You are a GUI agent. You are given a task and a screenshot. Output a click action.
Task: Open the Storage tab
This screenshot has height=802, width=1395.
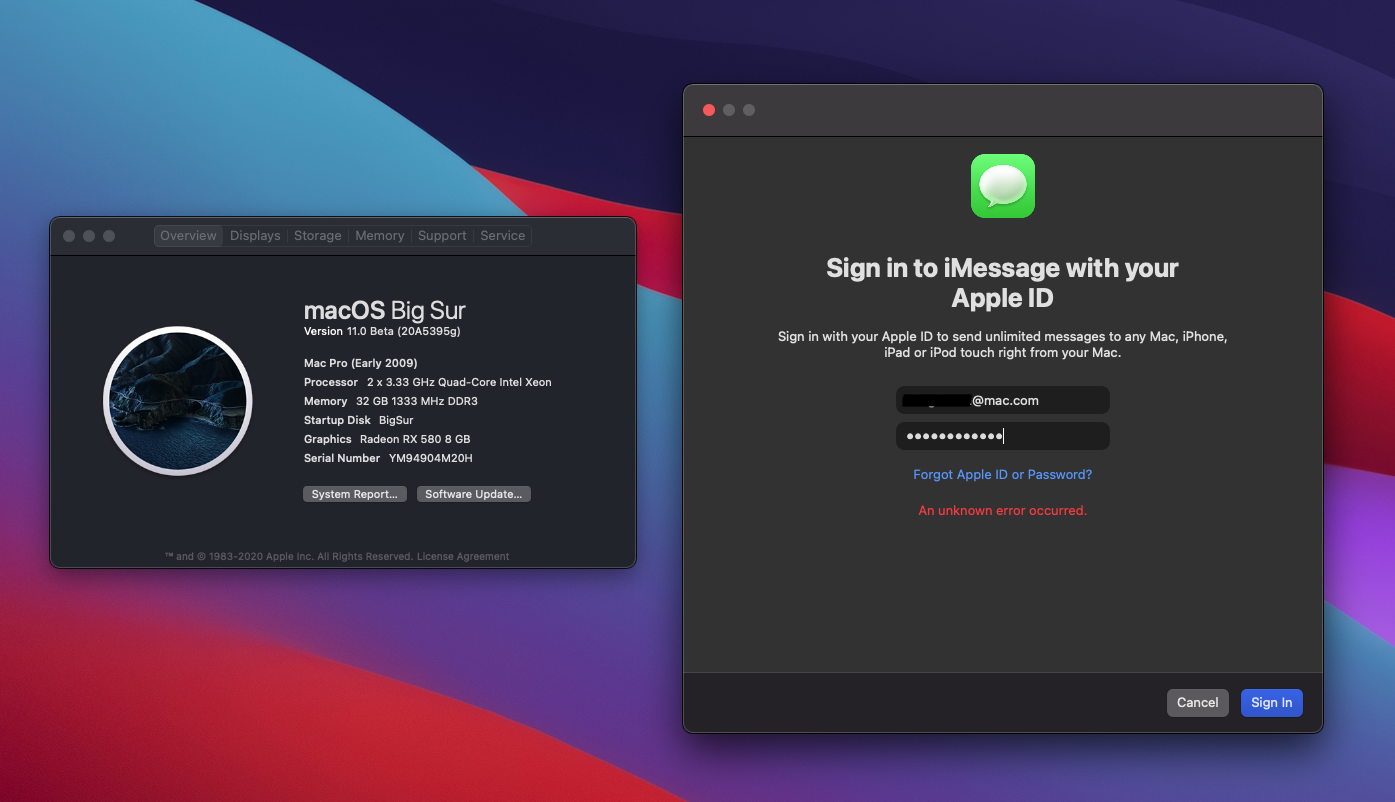[318, 236]
